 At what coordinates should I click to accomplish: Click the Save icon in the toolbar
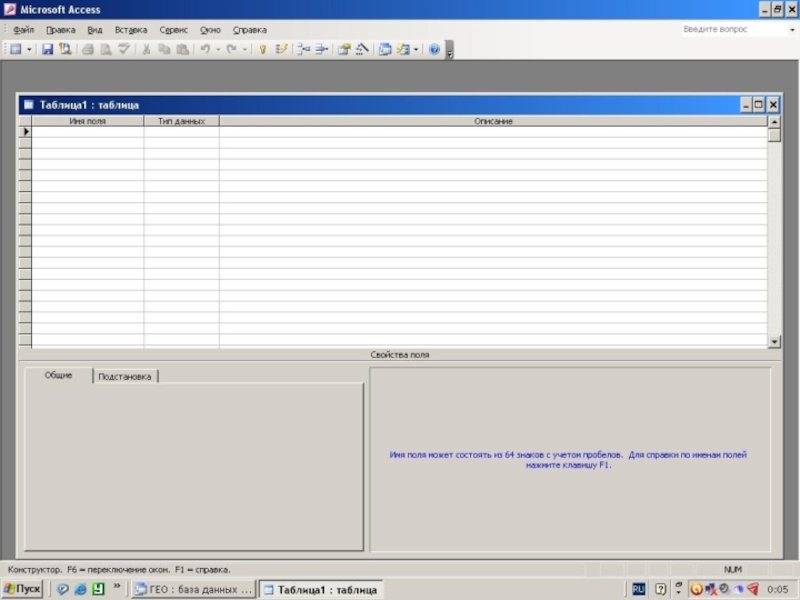pos(47,49)
